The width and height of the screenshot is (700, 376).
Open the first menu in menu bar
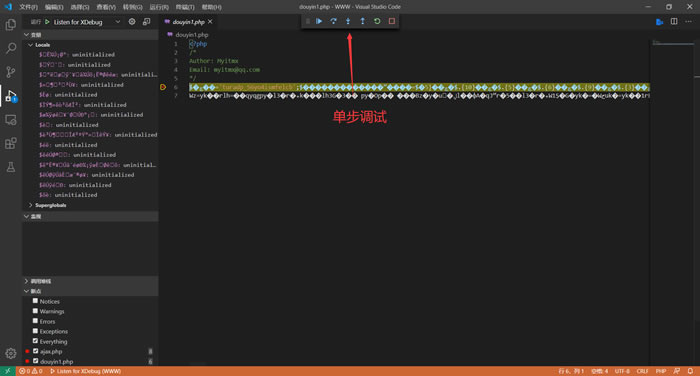pos(28,7)
